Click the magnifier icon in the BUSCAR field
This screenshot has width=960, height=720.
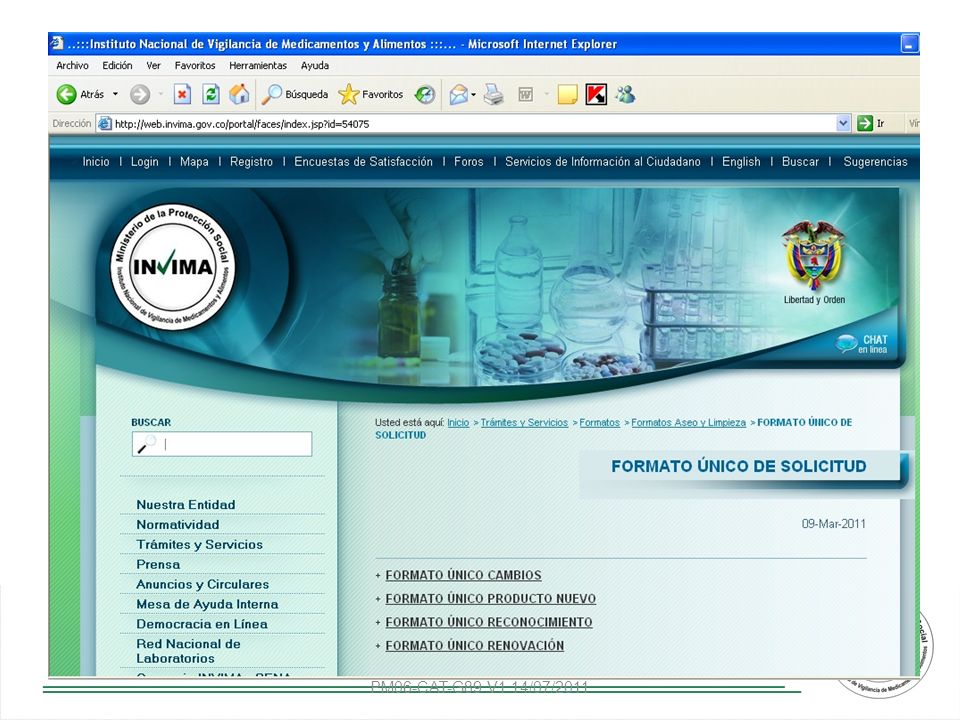147,444
